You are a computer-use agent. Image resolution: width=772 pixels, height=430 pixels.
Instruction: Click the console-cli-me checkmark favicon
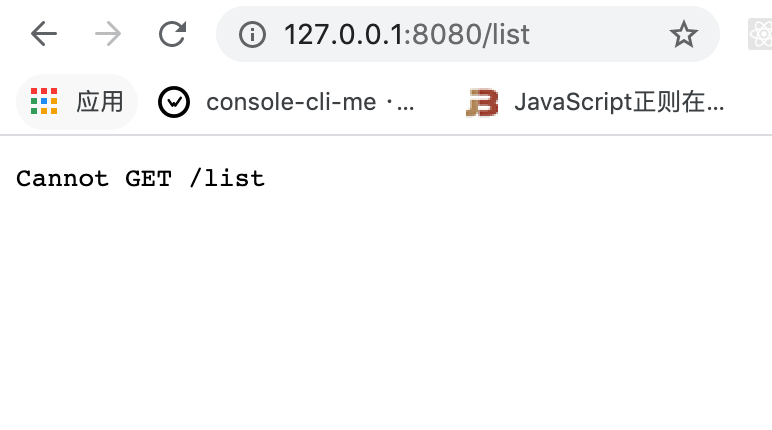174,101
